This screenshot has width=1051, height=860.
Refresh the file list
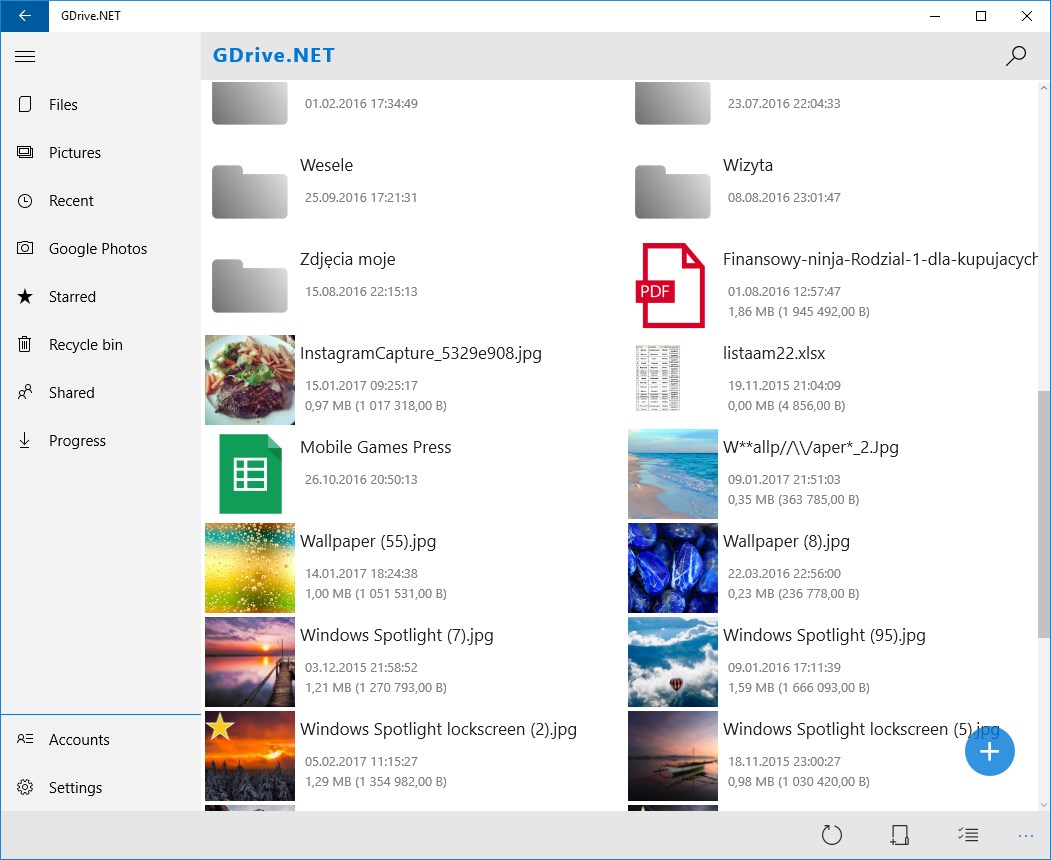[x=831, y=835]
